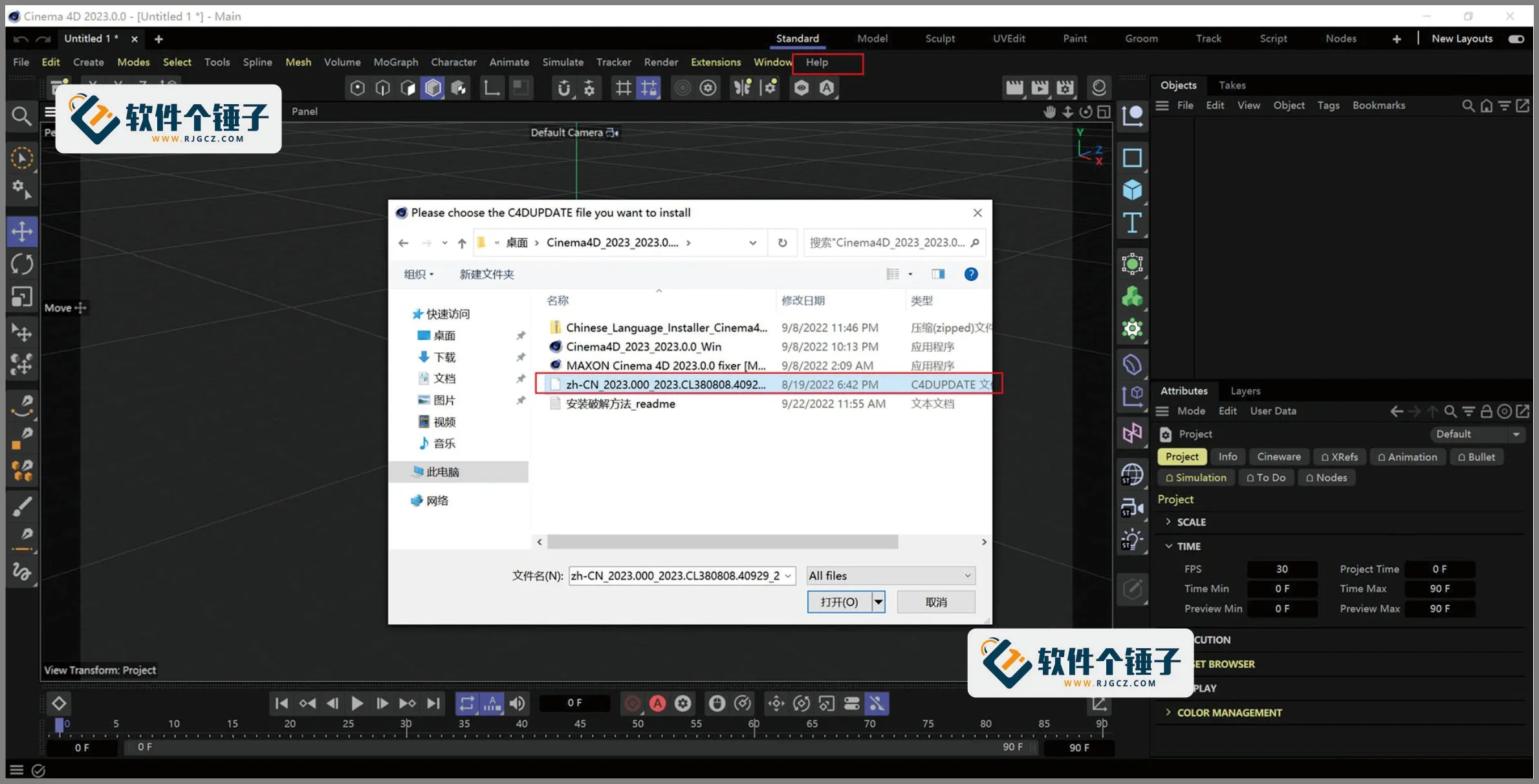
Task: Click the search magnifier icon in left toolbar
Action: pyautogui.click(x=21, y=116)
